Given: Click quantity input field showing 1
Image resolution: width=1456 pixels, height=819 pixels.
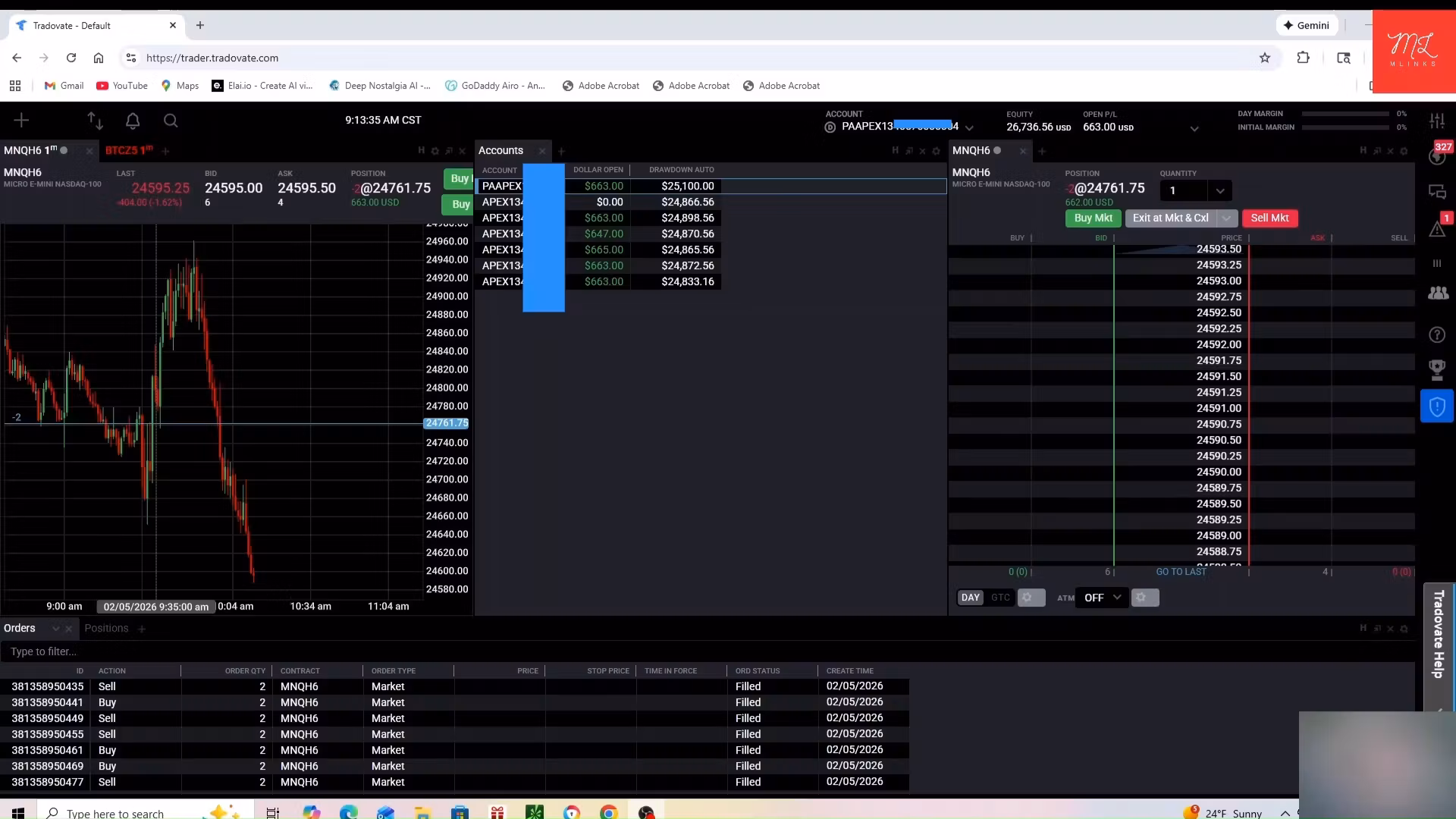Looking at the screenshot, I should point(1185,190).
